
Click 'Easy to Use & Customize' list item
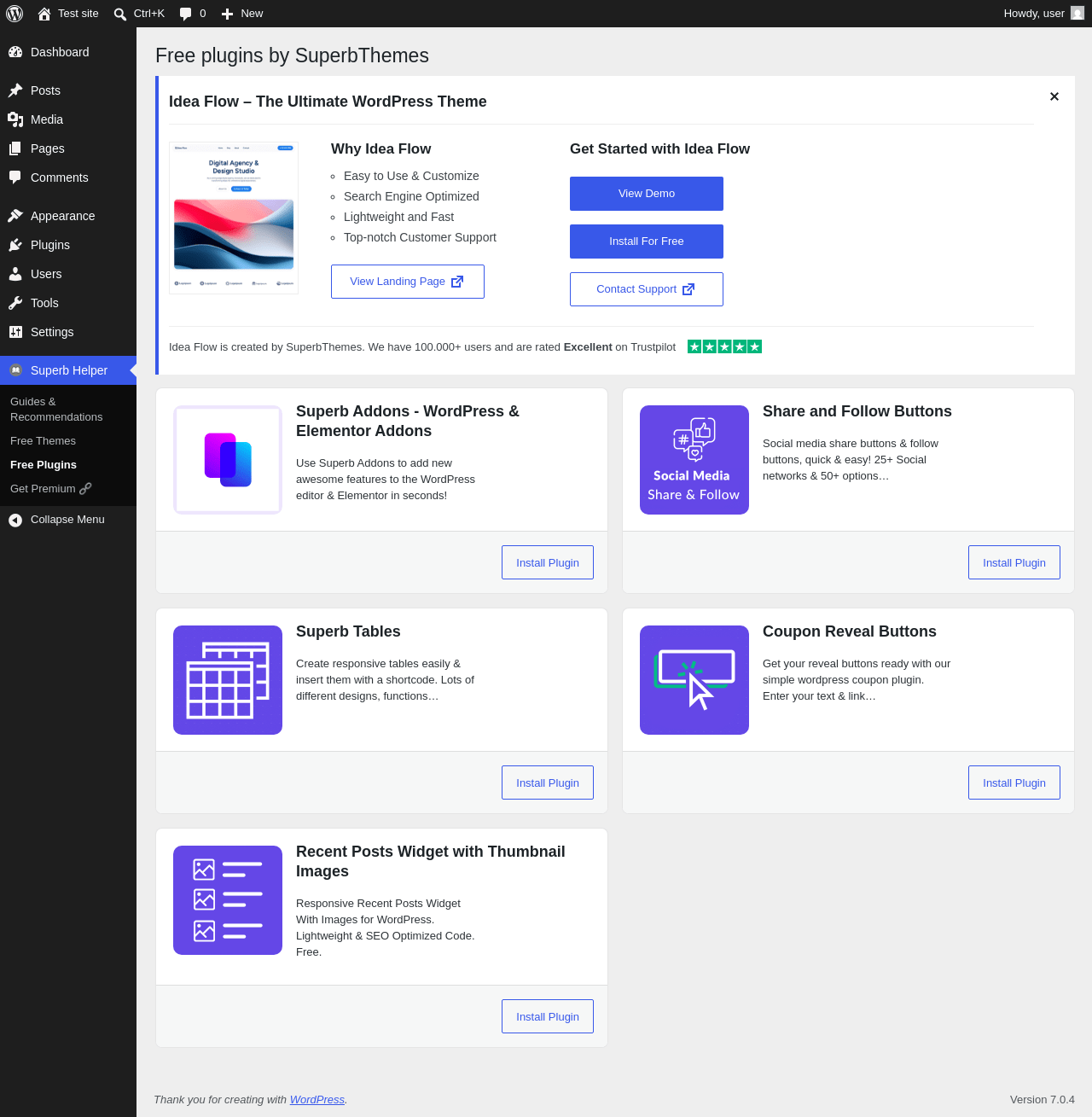[x=411, y=176]
